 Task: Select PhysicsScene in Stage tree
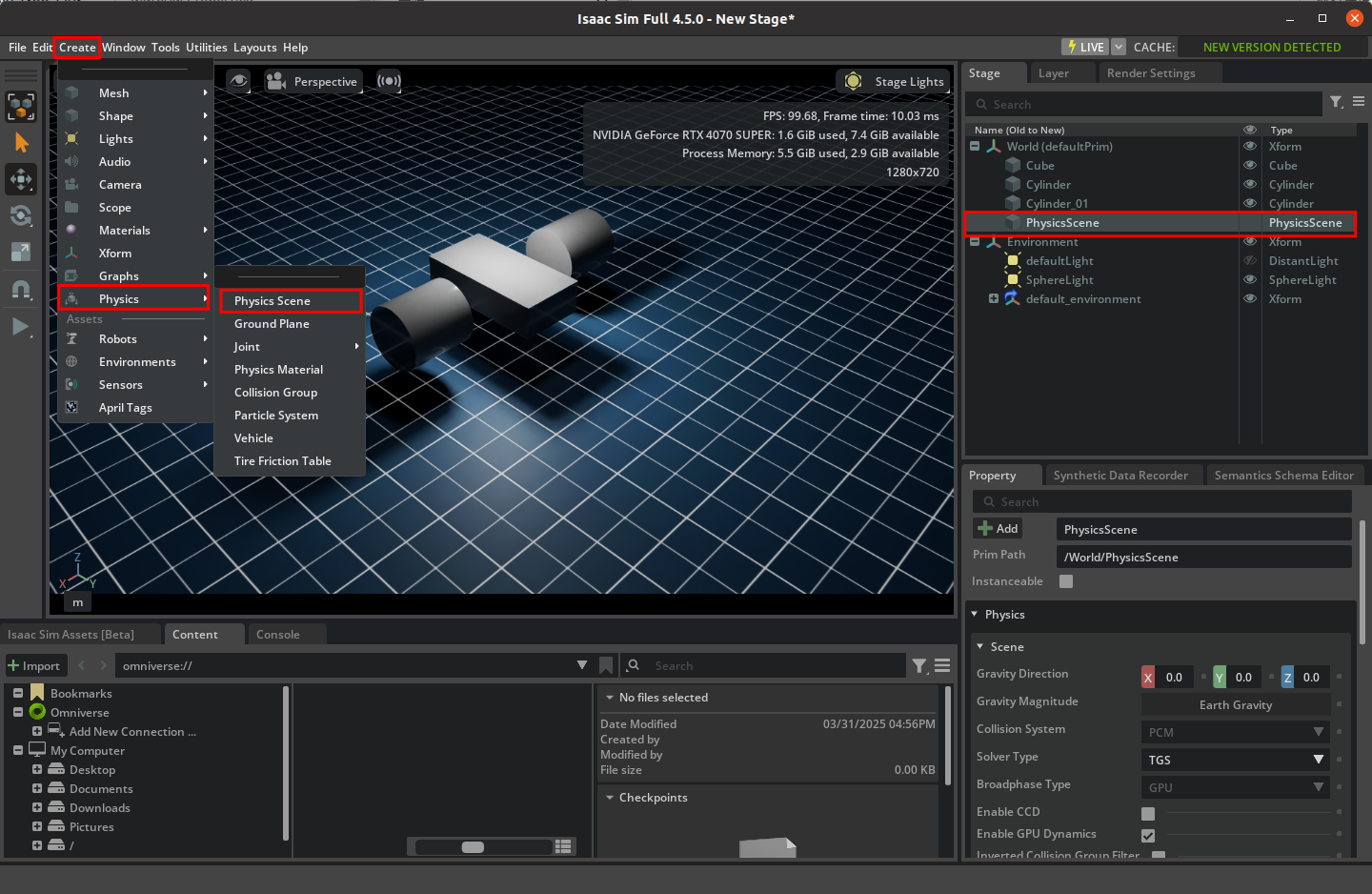(1062, 222)
